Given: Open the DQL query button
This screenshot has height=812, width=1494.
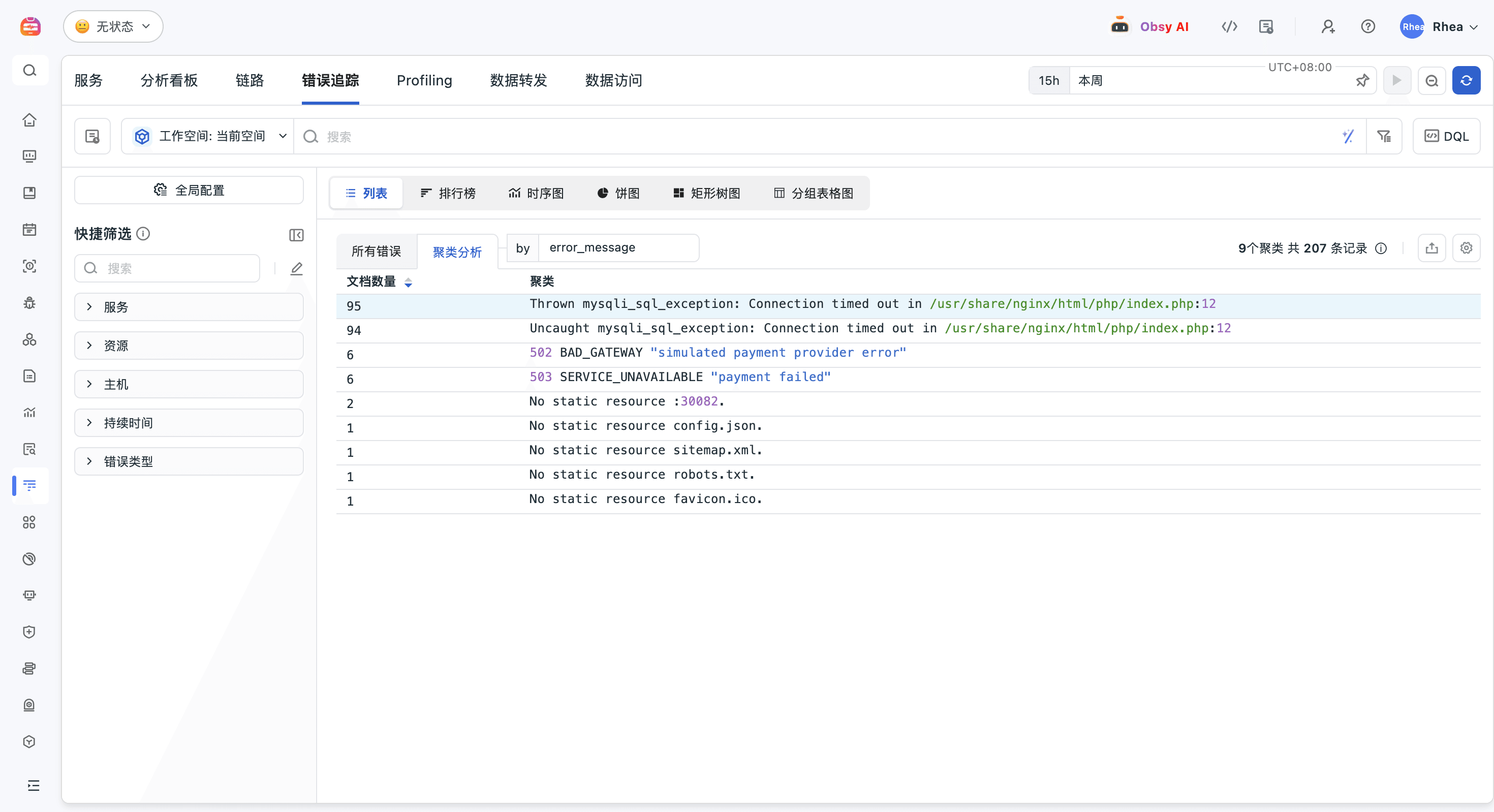Looking at the screenshot, I should point(1446,136).
